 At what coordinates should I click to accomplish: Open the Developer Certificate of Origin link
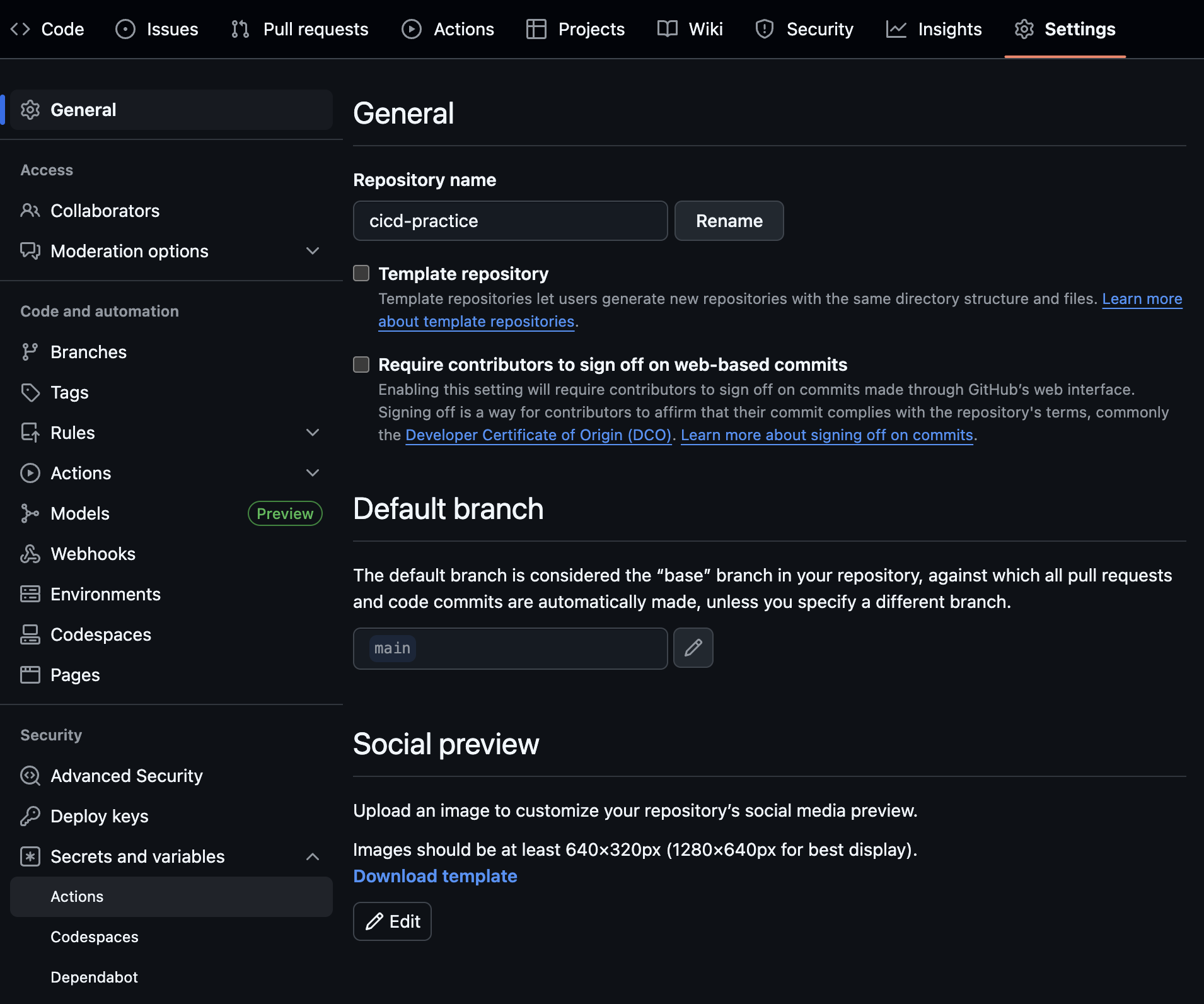pyautogui.click(x=538, y=435)
